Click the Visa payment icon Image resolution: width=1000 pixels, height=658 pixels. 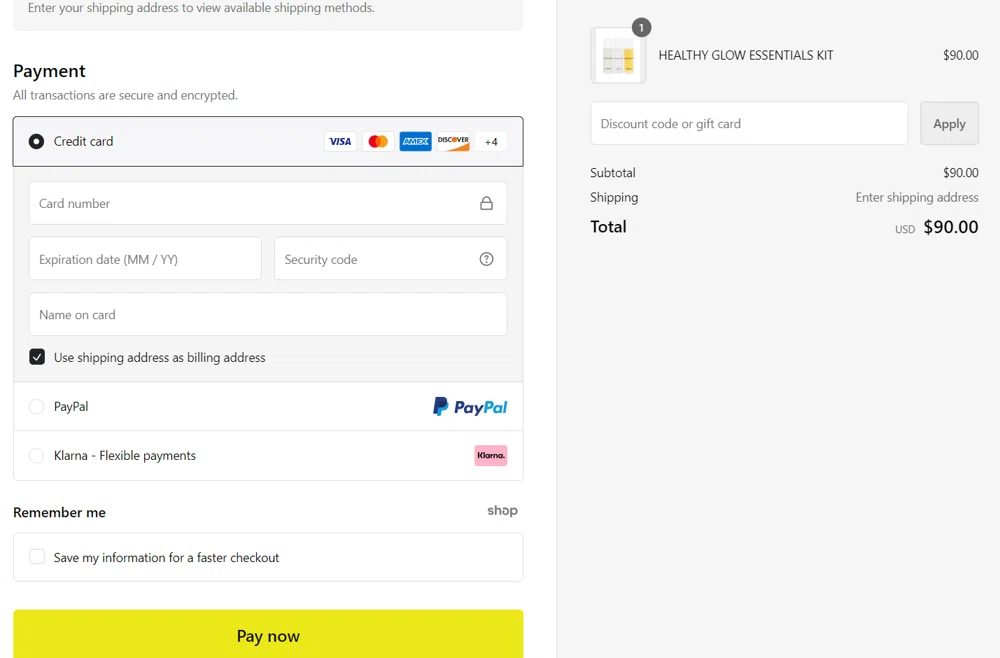tap(340, 141)
